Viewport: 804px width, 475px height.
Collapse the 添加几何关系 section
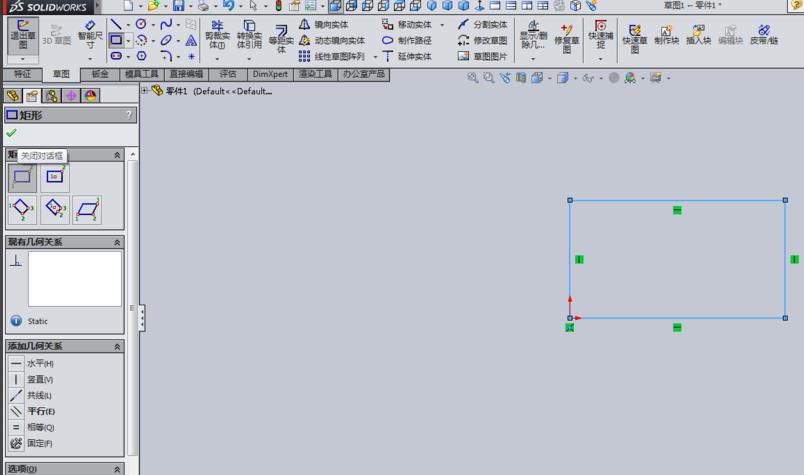pos(117,347)
